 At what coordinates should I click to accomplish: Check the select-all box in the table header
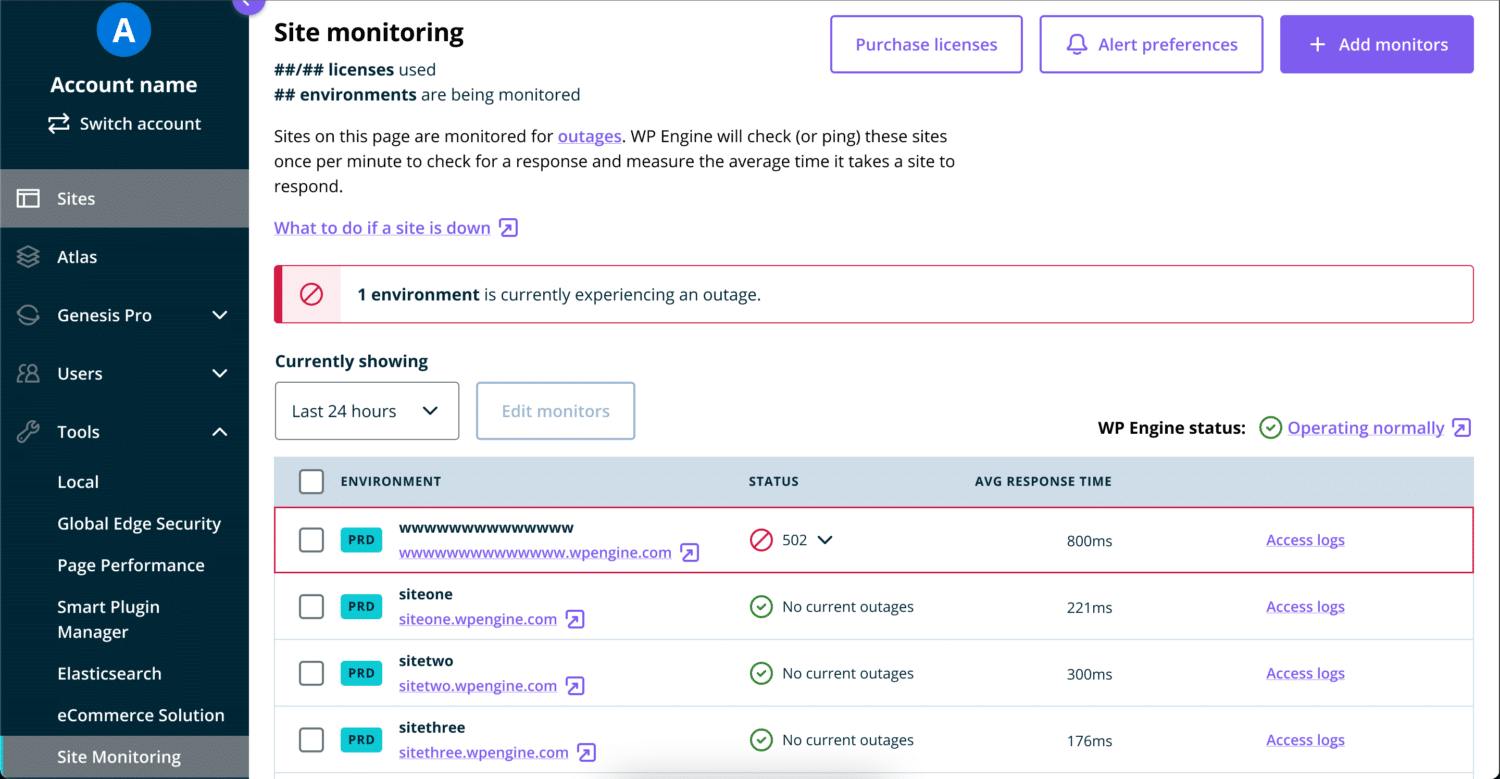point(311,481)
